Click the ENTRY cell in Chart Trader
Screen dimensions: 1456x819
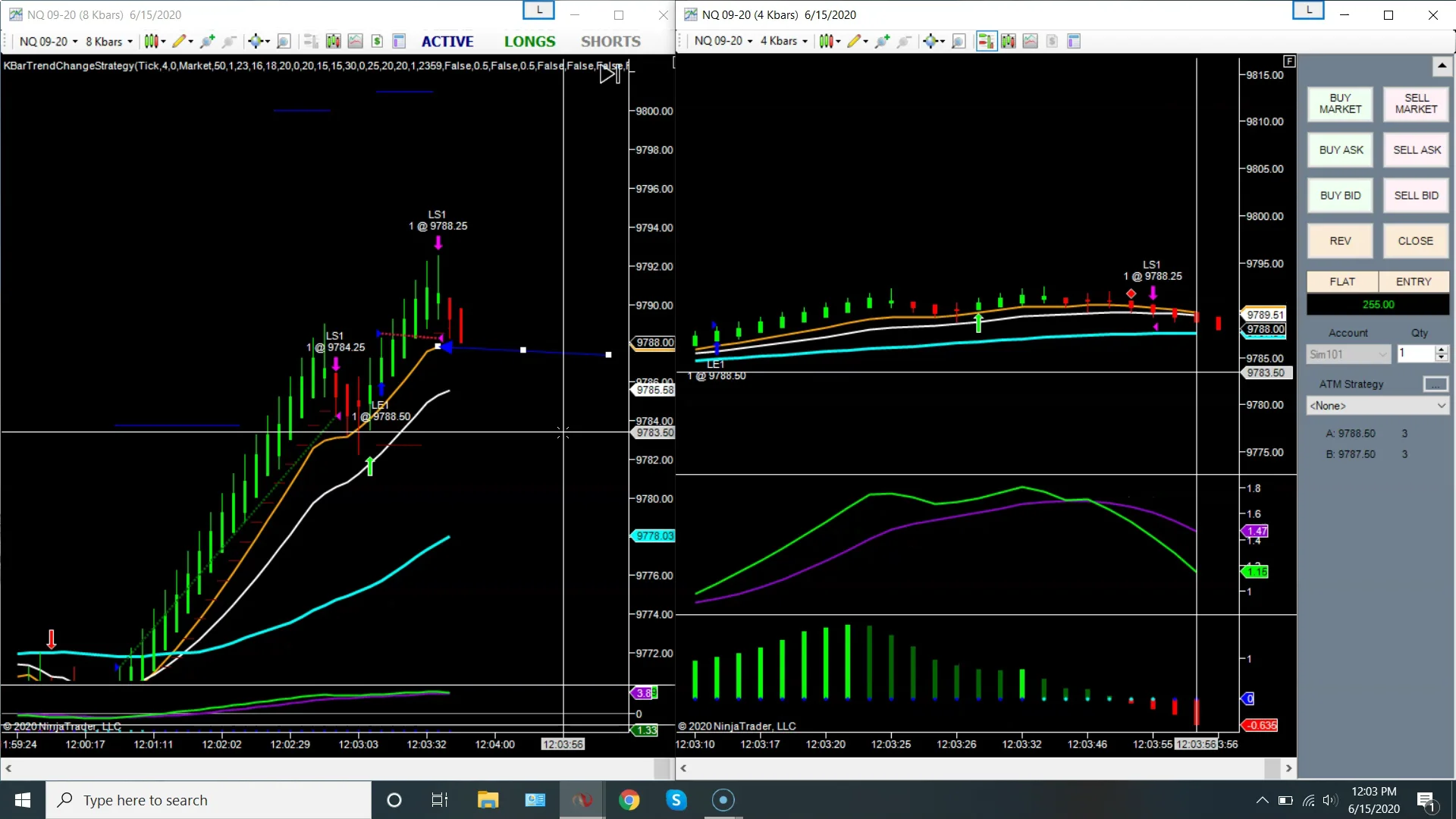pyautogui.click(x=1414, y=281)
